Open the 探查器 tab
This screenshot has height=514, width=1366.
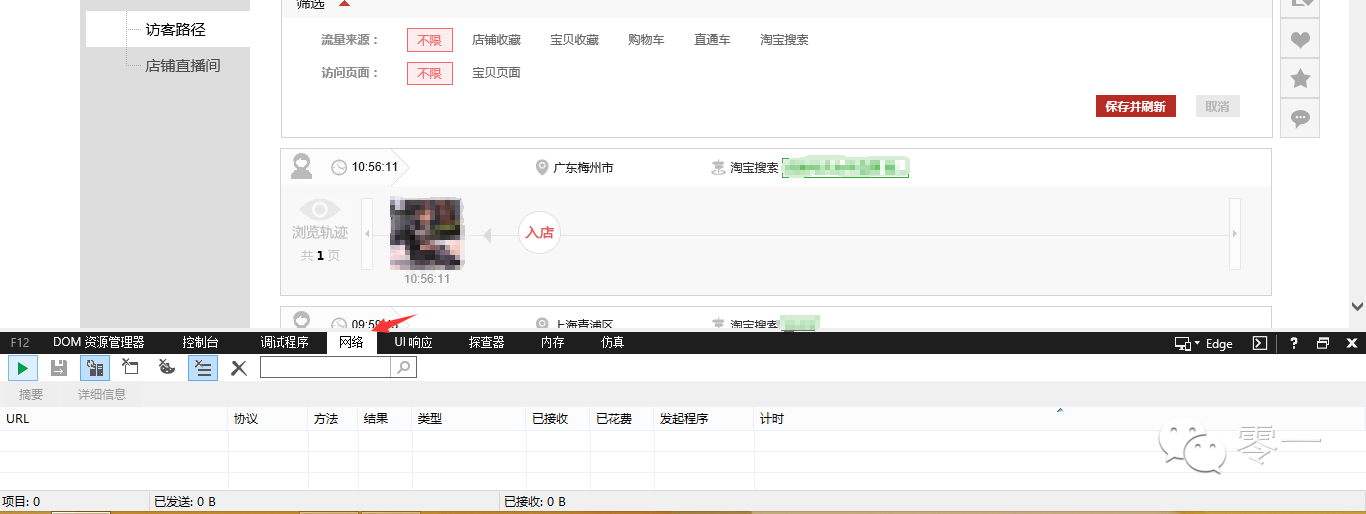click(x=487, y=342)
